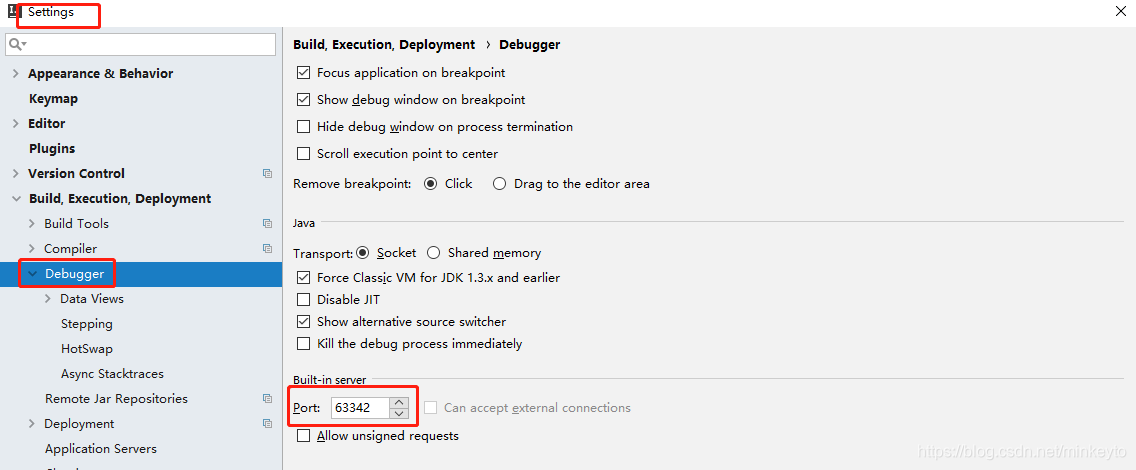Click the project-scope icon beside Compiler
Viewport: 1136px width, 470px height.
tap(267, 249)
